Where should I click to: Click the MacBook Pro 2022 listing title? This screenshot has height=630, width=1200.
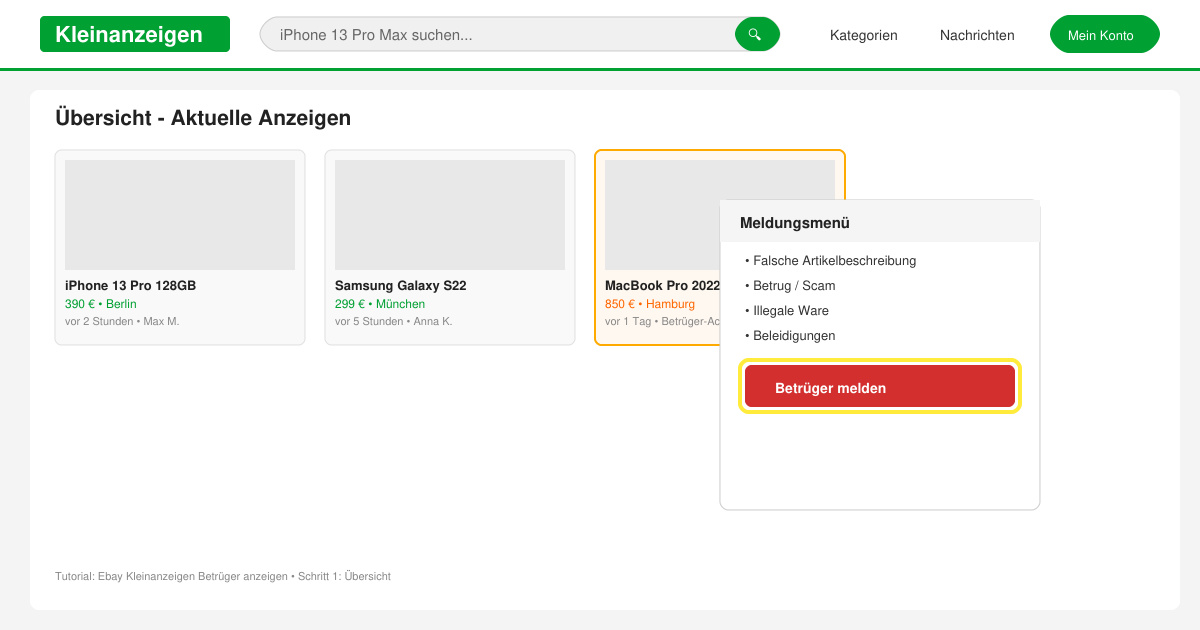click(662, 286)
